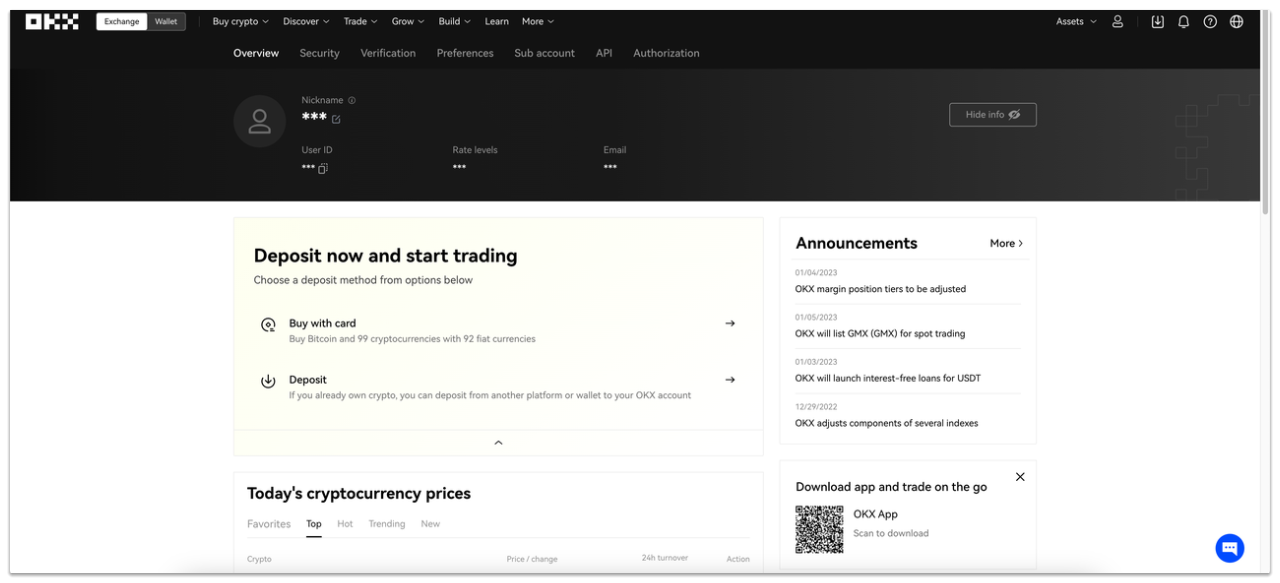Expand the Trade menu

coord(360,22)
